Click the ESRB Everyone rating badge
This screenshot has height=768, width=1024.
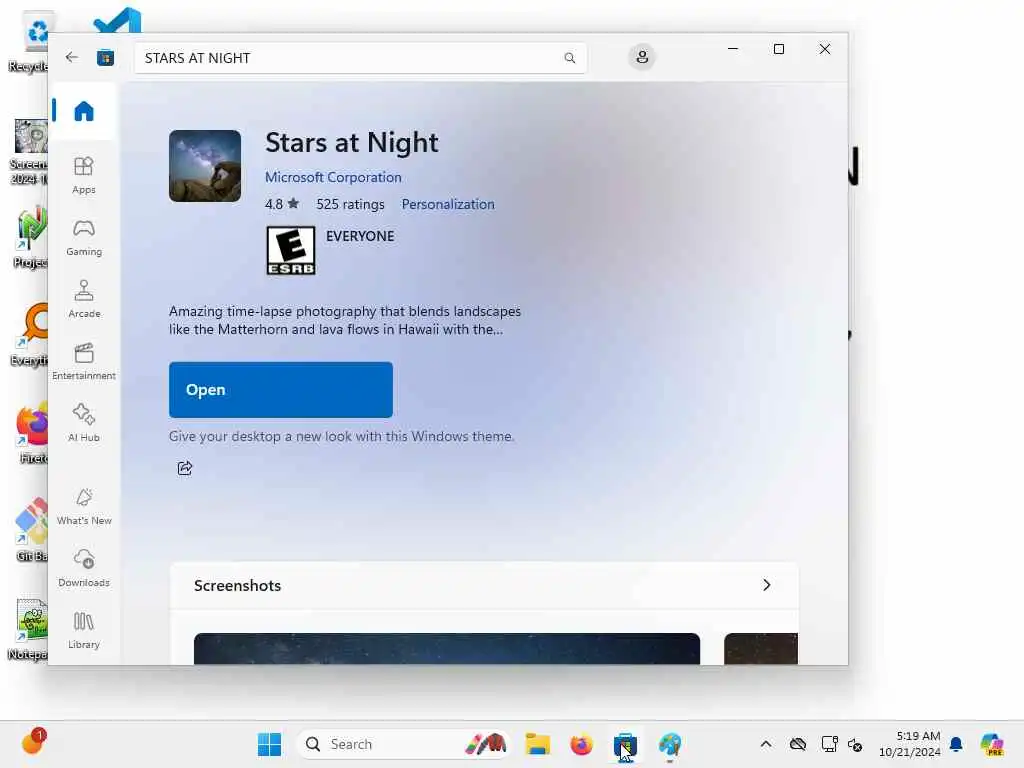coord(291,250)
